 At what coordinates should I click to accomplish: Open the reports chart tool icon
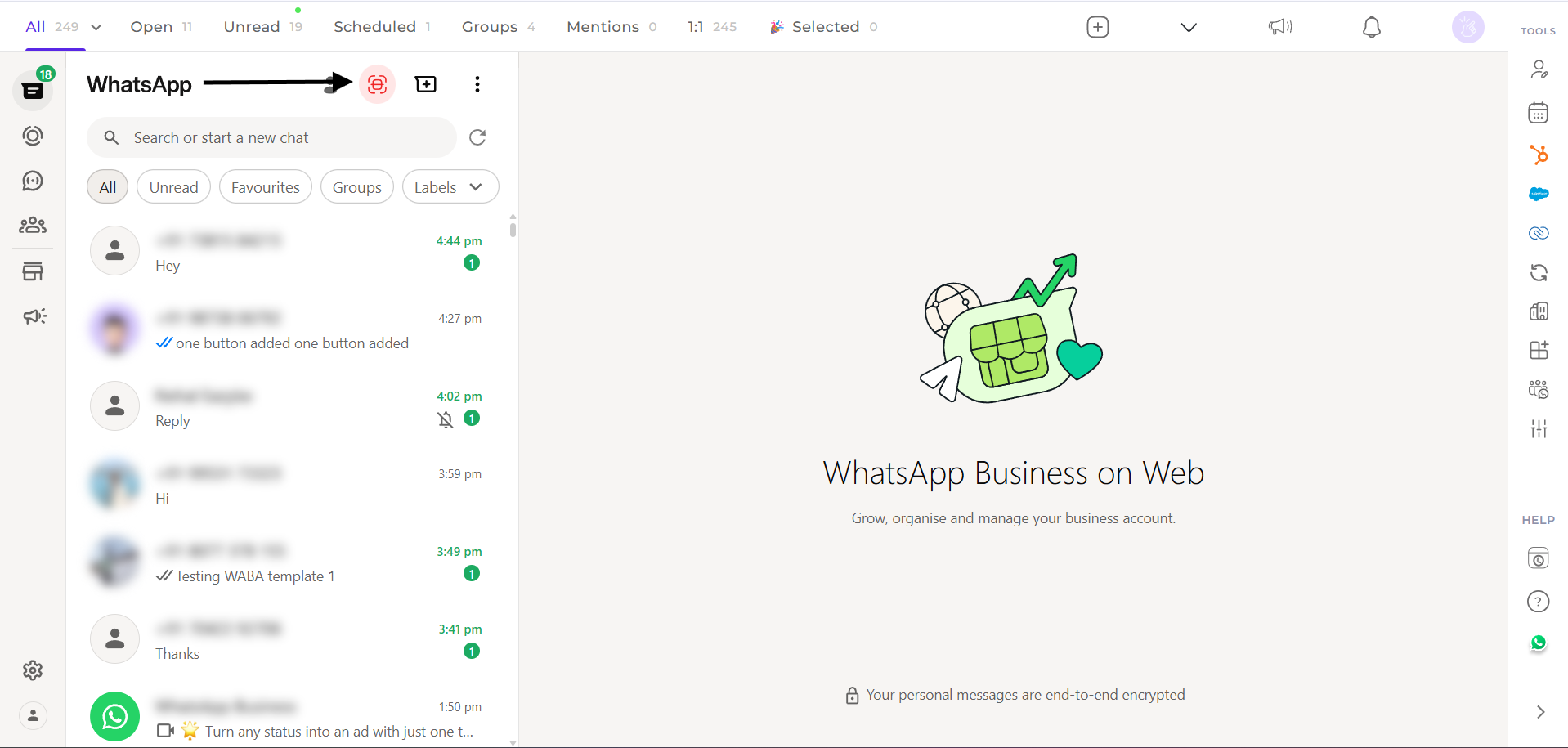1539,311
